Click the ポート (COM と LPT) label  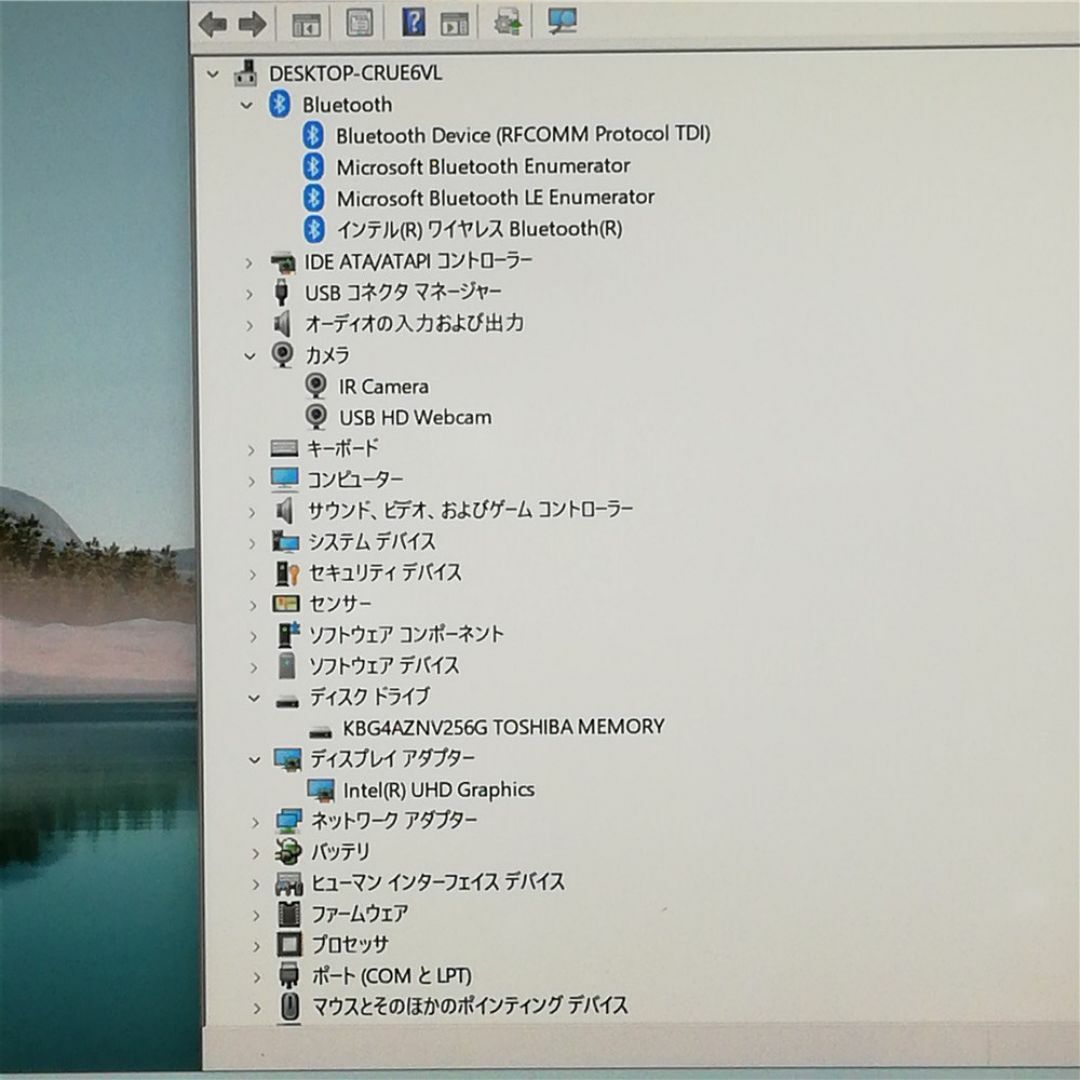[392, 975]
